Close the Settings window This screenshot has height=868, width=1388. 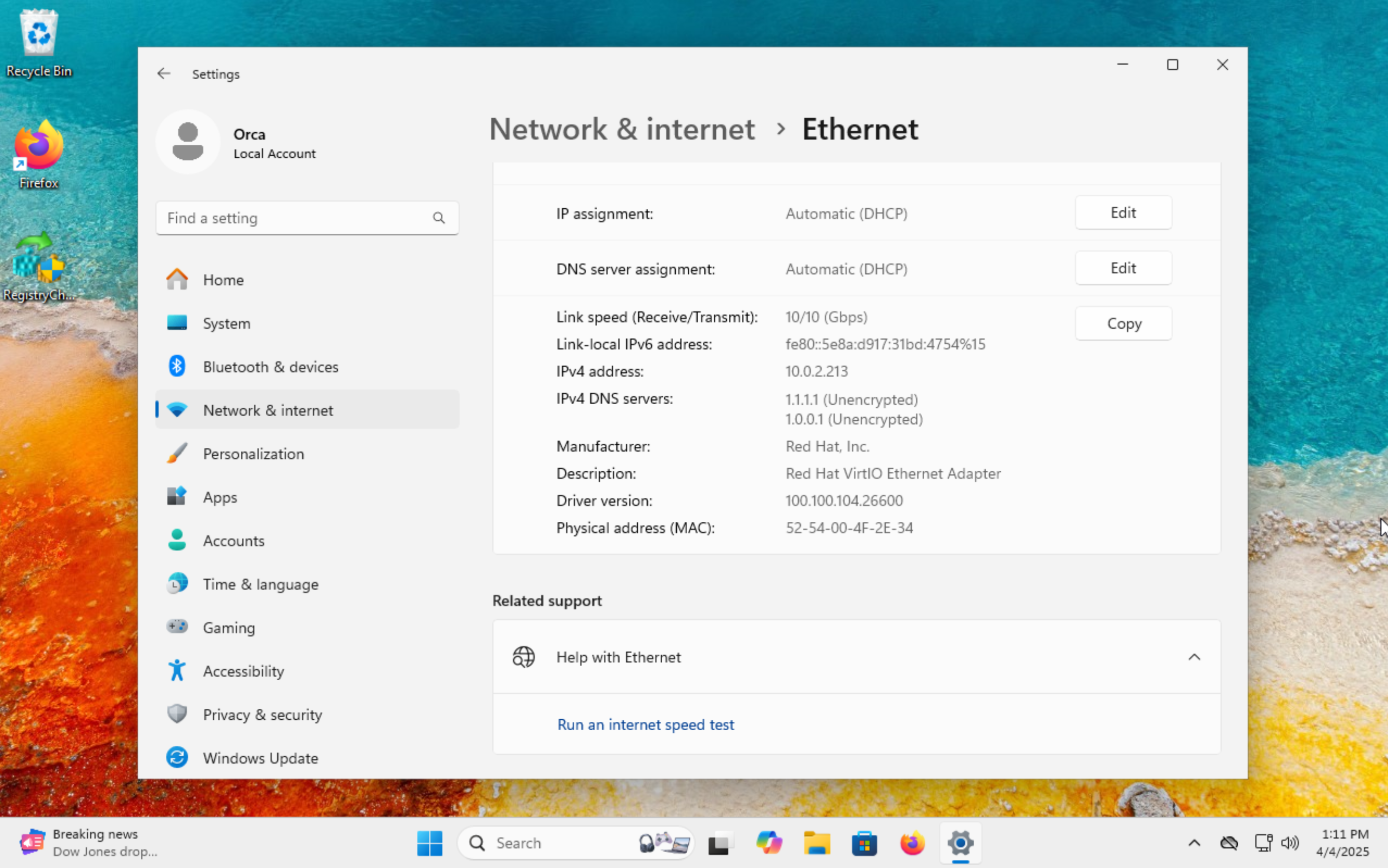point(1222,65)
